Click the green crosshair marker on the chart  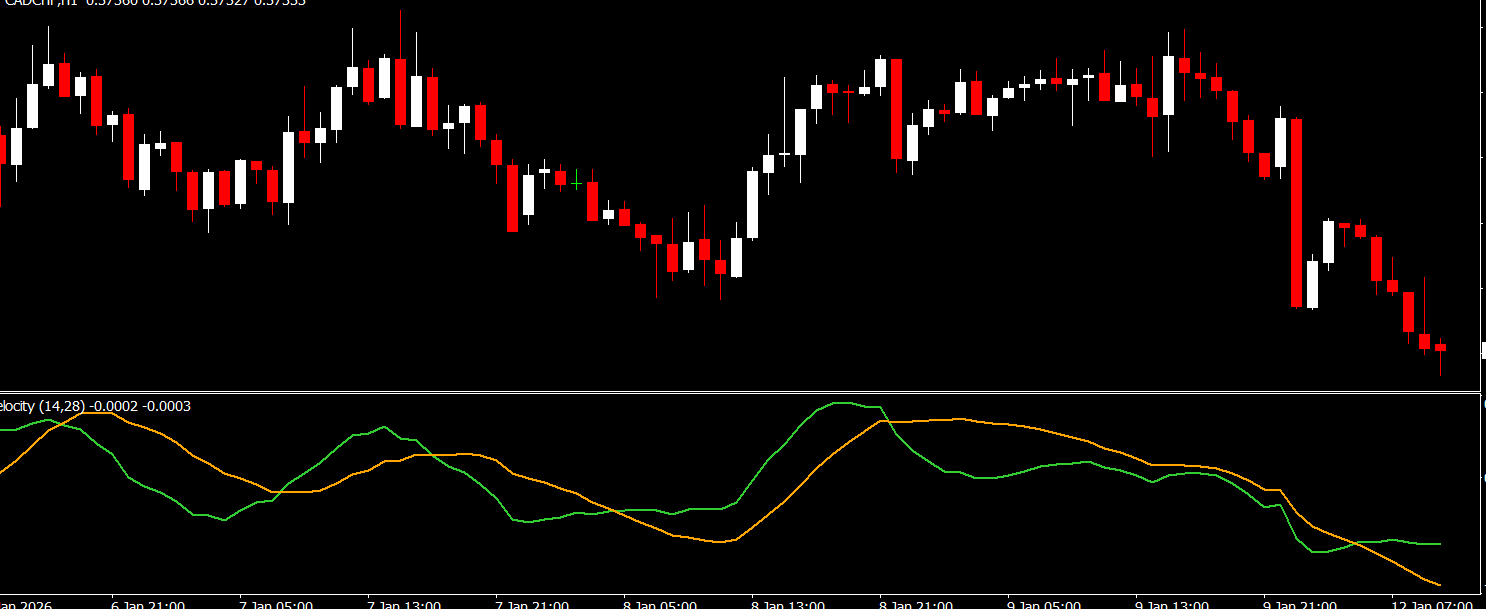pos(577,180)
